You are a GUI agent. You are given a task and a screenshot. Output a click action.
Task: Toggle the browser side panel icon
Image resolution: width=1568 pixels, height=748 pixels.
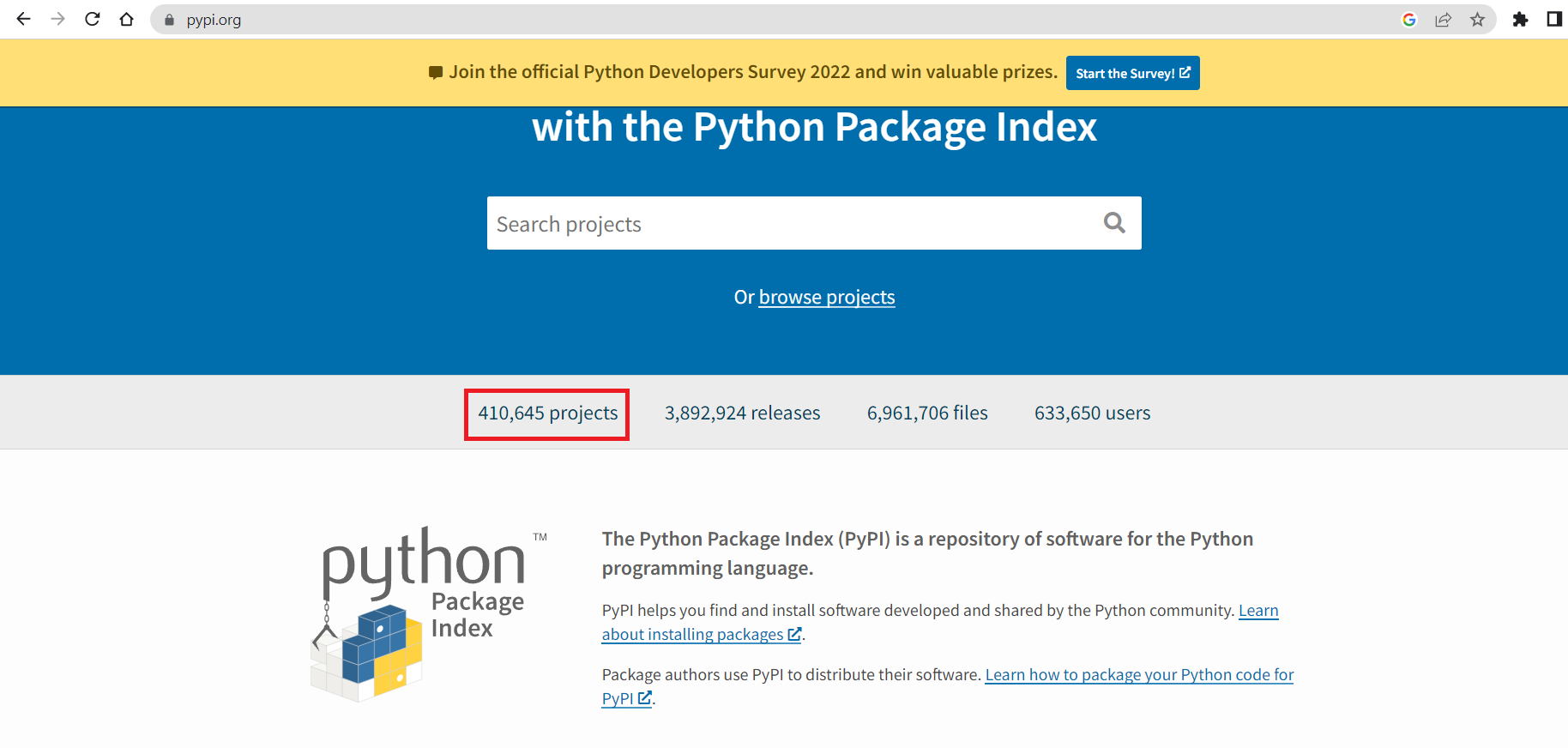[1553, 19]
